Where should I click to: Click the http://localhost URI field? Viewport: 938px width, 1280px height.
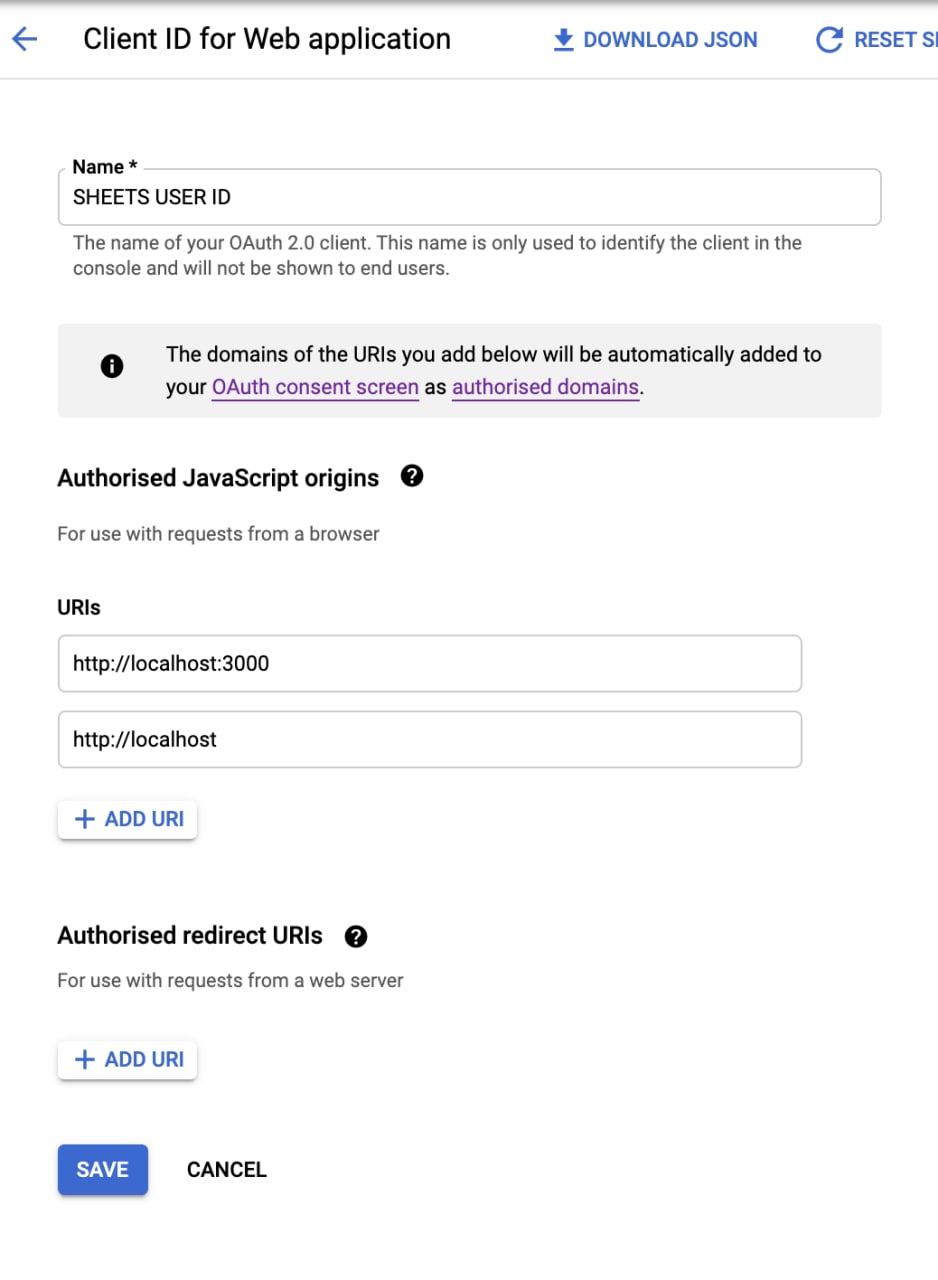pyautogui.click(x=430, y=739)
